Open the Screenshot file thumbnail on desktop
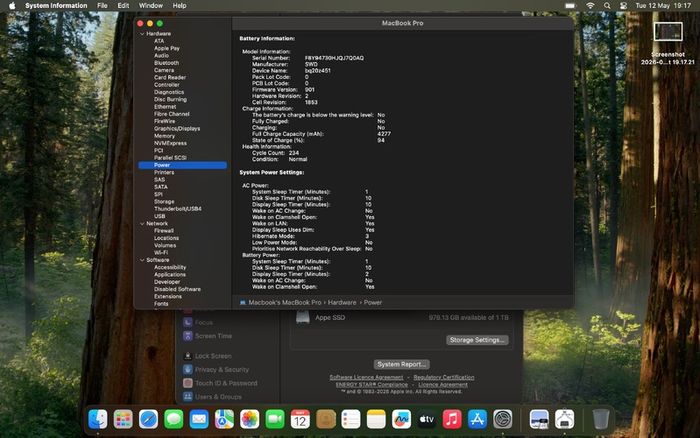Viewport: 700px width, 438px height. coord(668,32)
